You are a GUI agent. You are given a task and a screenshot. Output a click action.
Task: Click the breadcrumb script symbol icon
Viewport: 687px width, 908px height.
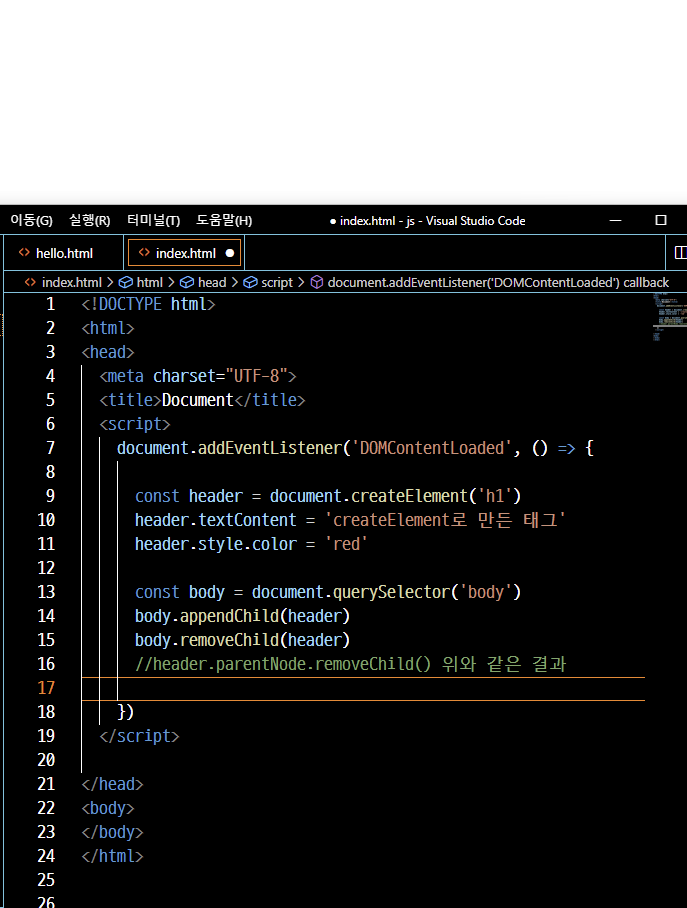(250, 283)
